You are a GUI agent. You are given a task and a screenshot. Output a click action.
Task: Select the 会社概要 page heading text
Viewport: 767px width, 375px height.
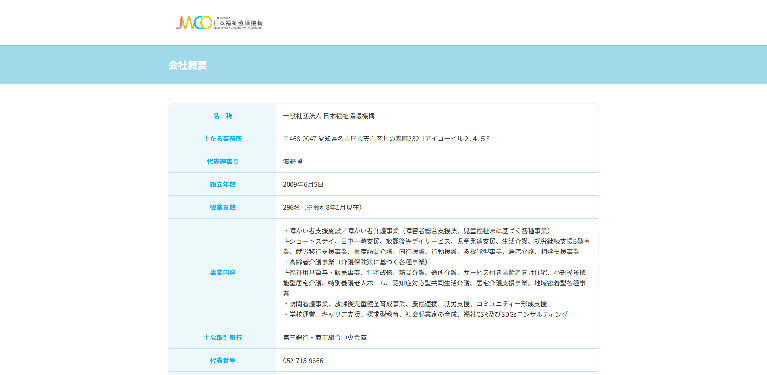pyautogui.click(x=188, y=66)
